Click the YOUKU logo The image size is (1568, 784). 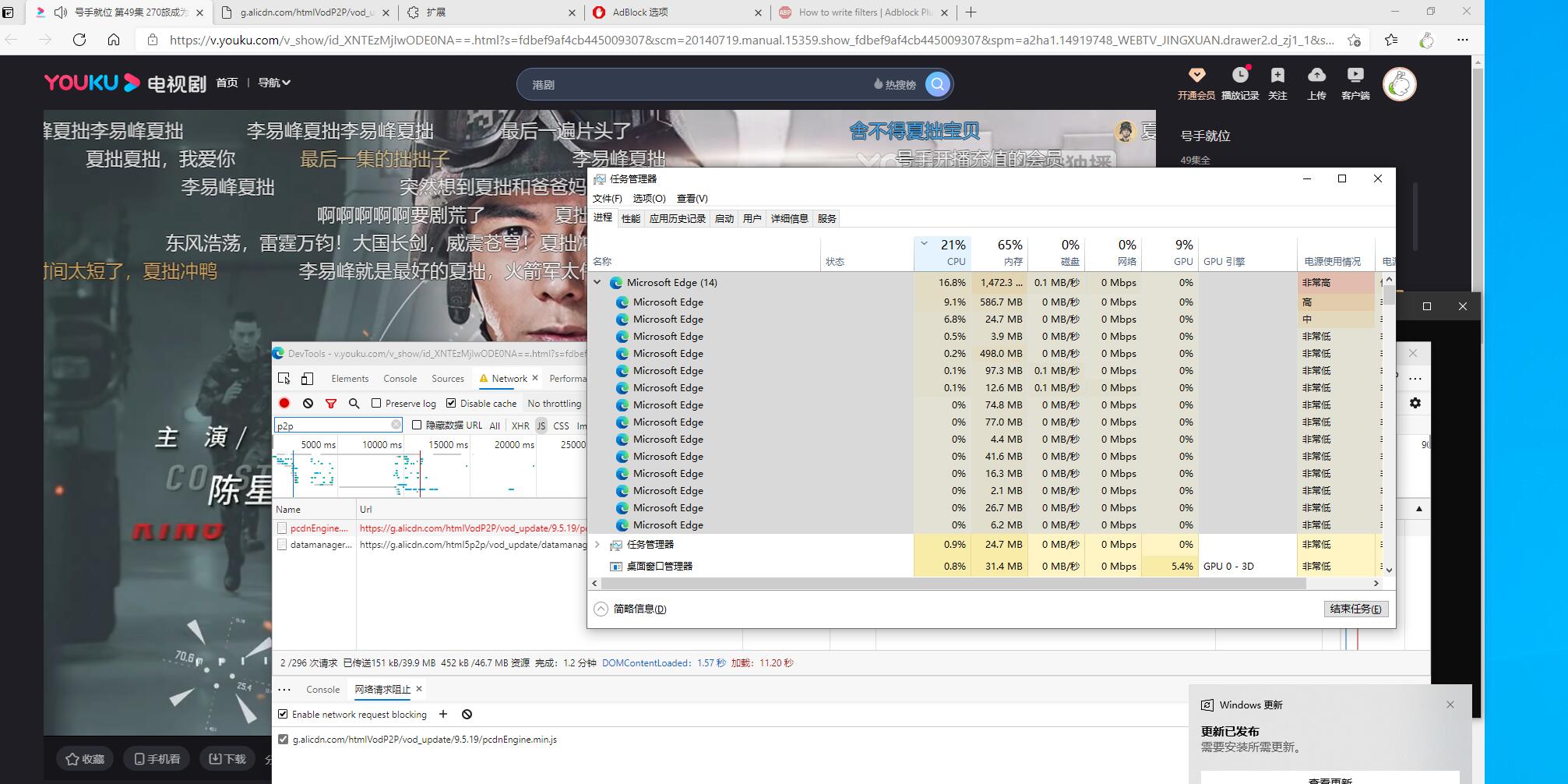92,83
